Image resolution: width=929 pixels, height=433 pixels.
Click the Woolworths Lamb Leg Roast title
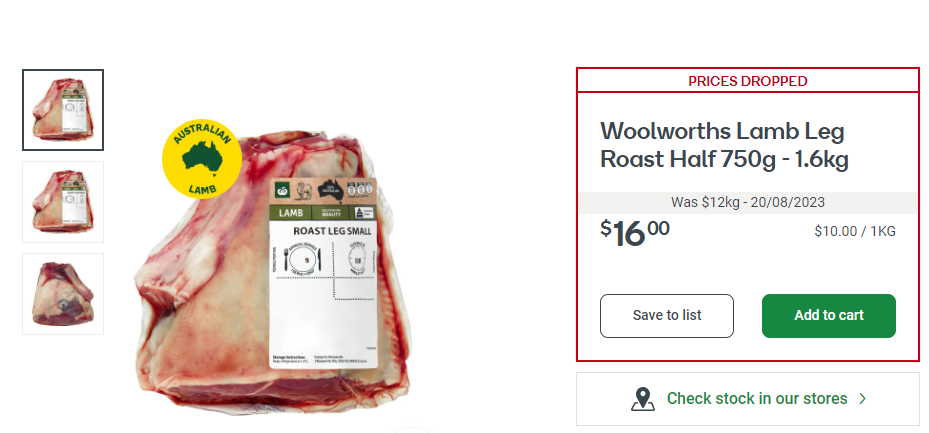(x=724, y=145)
